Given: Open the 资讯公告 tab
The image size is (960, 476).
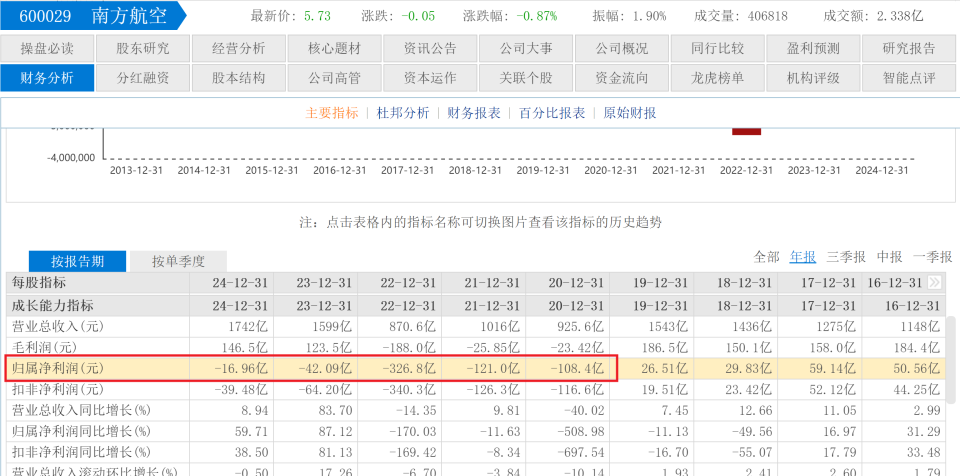Looking at the screenshot, I should click(x=430, y=48).
